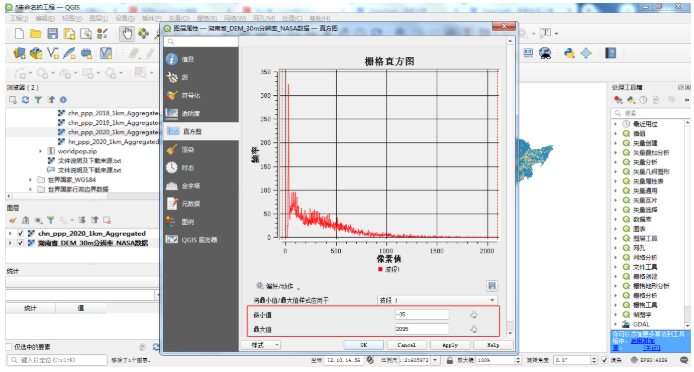Viewport: 694px width, 372px height.
Task: Expand Recently Used group in Processing Toolbox
Action: [616, 124]
